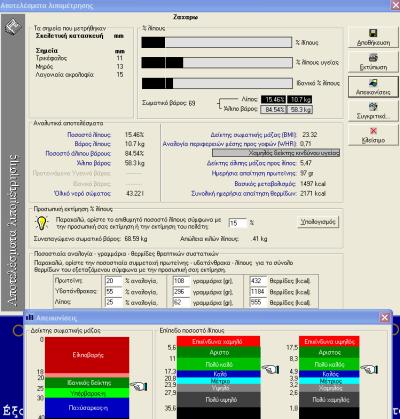Click the light bulb hint icon
This screenshot has height=419, width=400.
click(41, 223)
